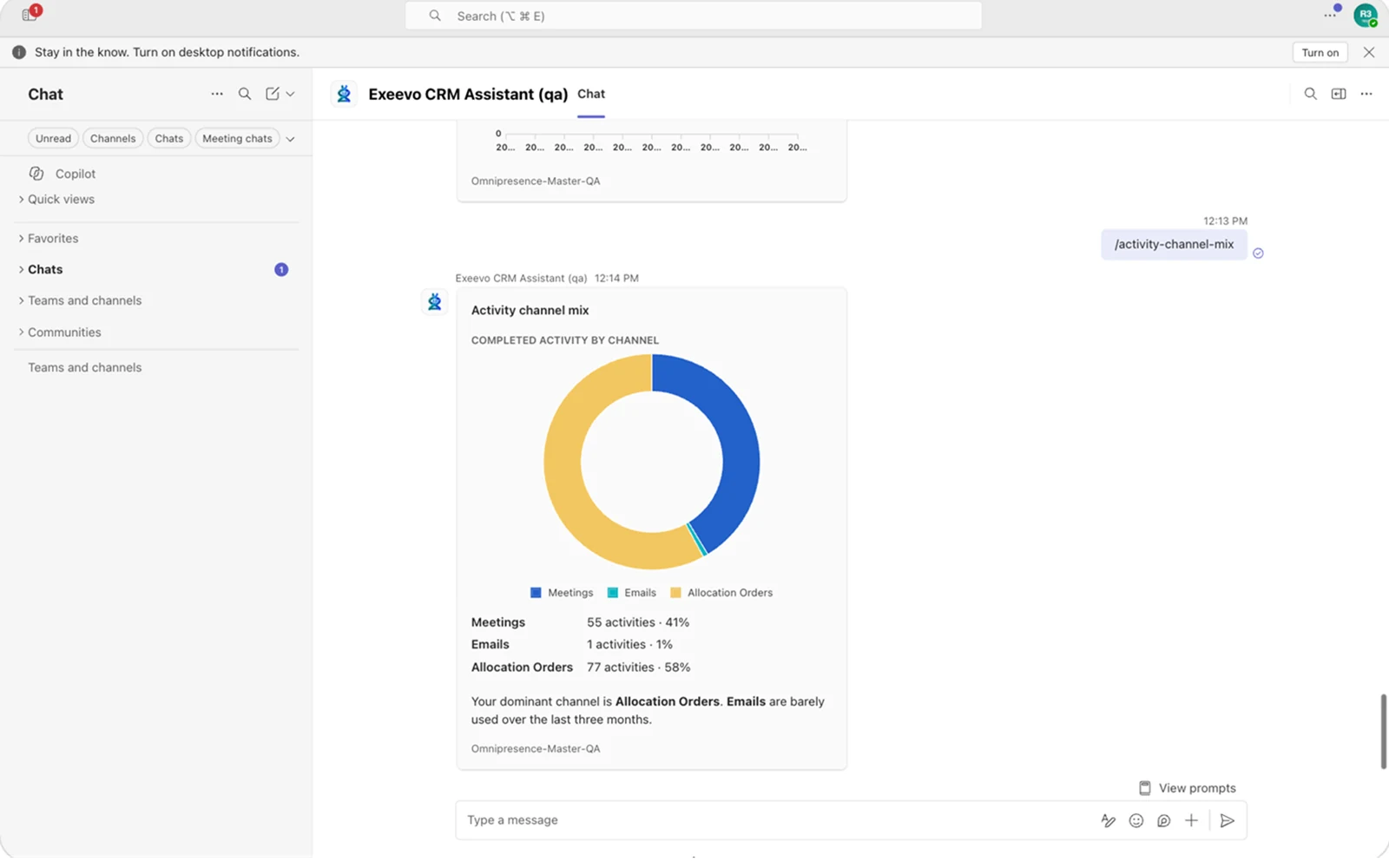Start a new chat with compose icon
The image size is (1389, 868).
(x=273, y=94)
